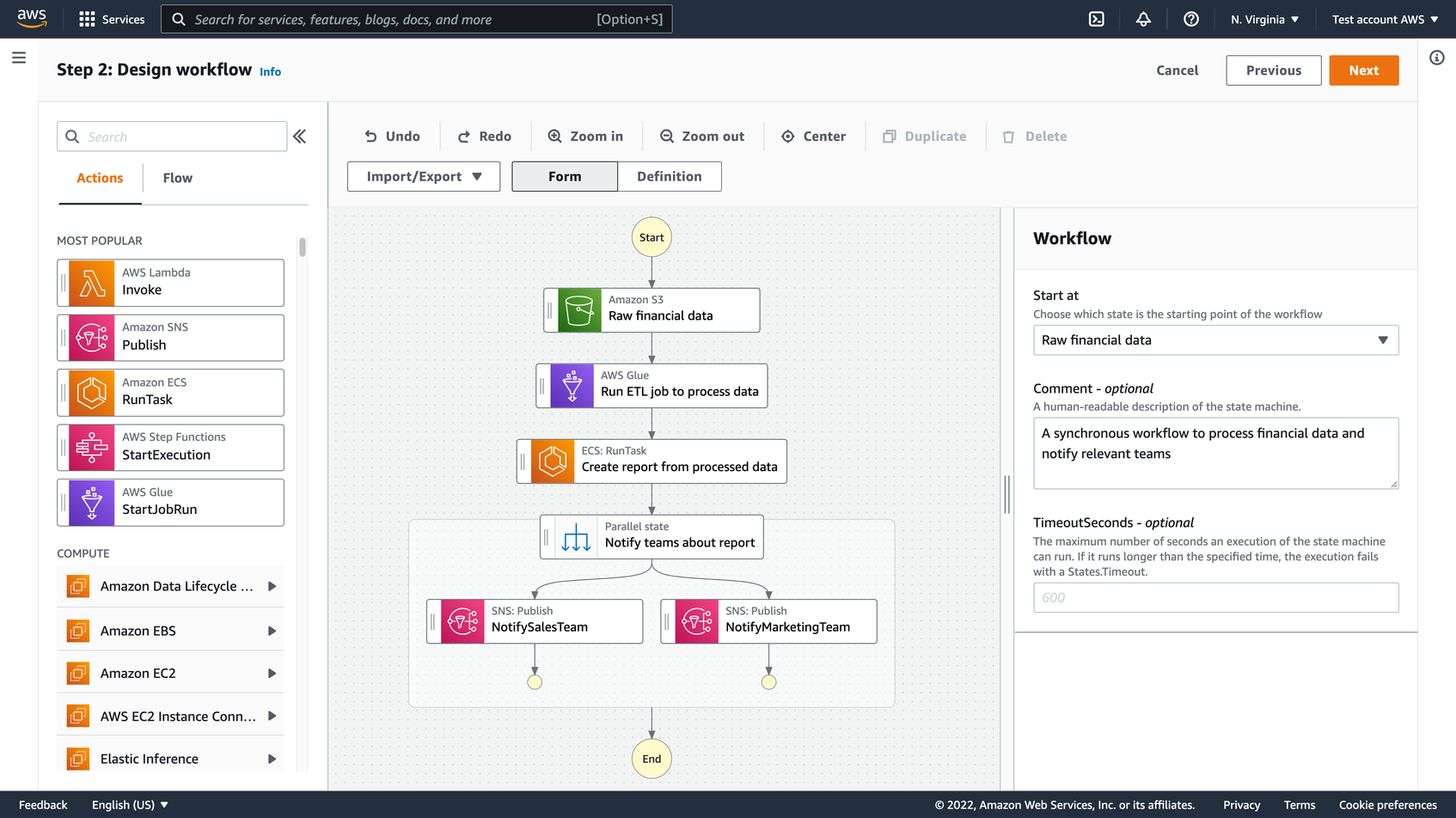This screenshot has width=1456, height=818.
Task: Open the Import/Export dropdown
Action: click(x=423, y=176)
